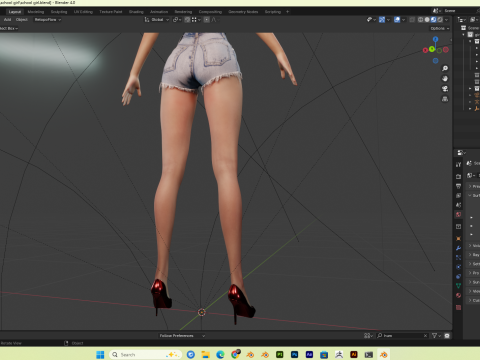Screen dimensions: 480x360
Task: Open the pivot point dropdown
Action: pos(177,20)
